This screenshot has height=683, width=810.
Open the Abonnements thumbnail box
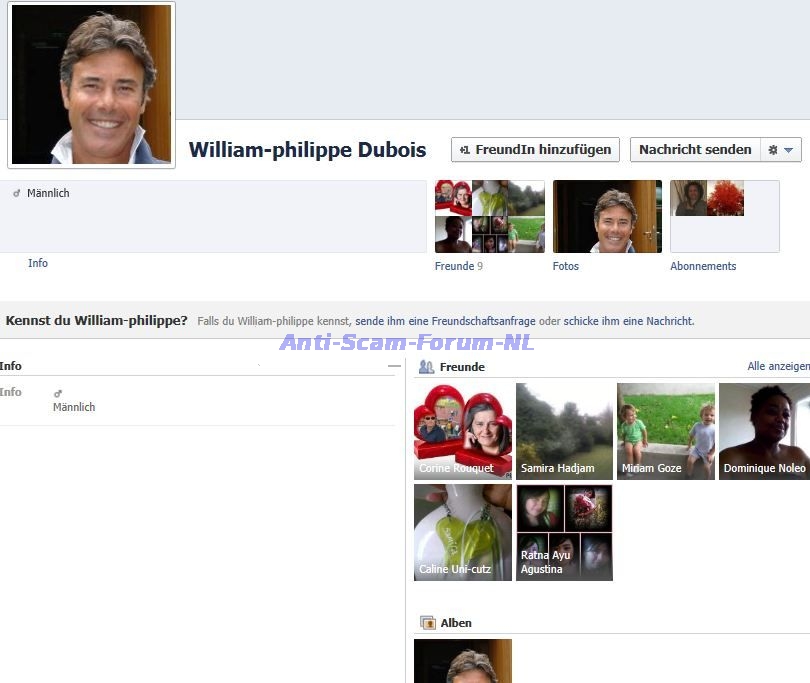click(724, 216)
